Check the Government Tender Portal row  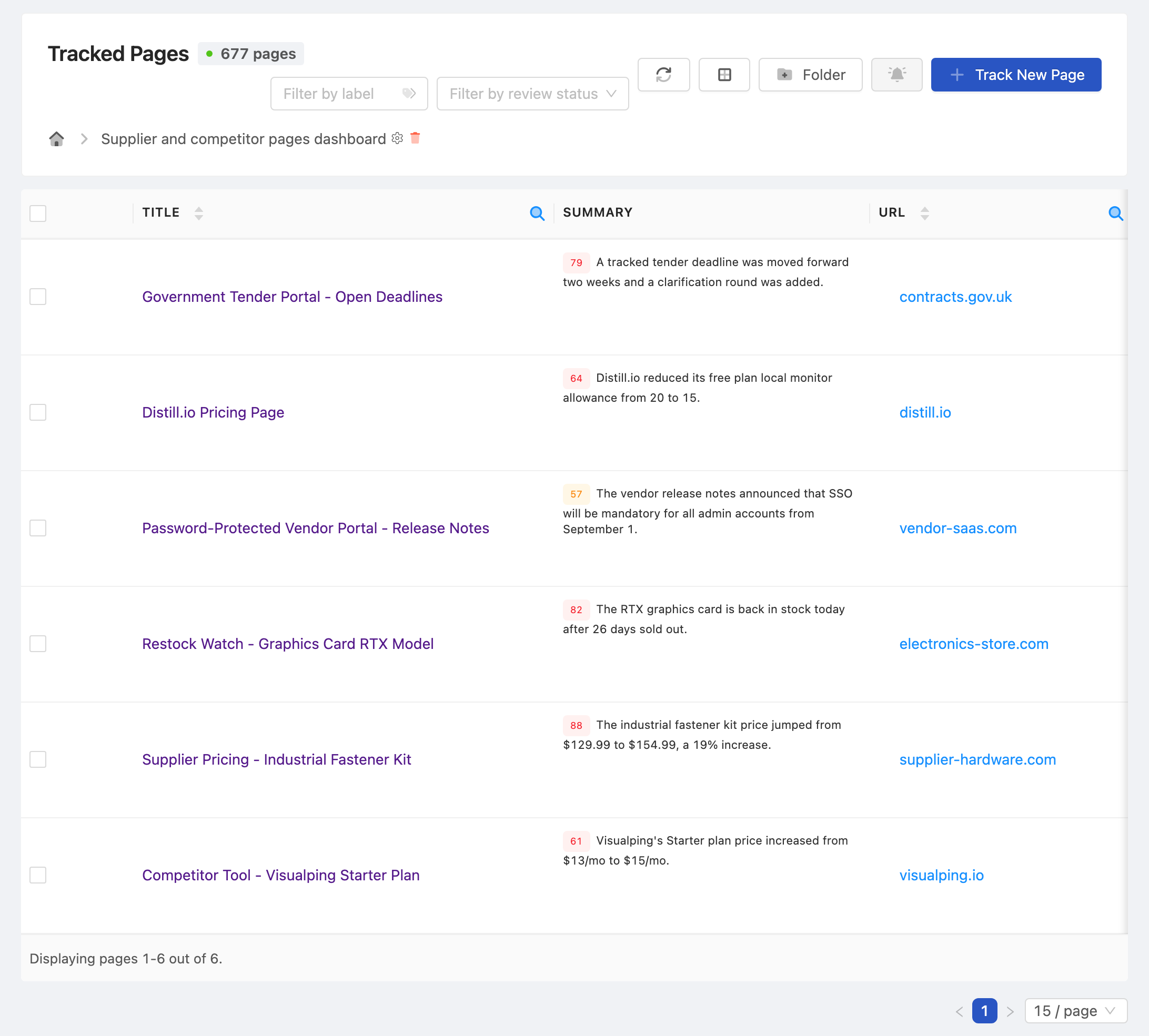(x=38, y=297)
